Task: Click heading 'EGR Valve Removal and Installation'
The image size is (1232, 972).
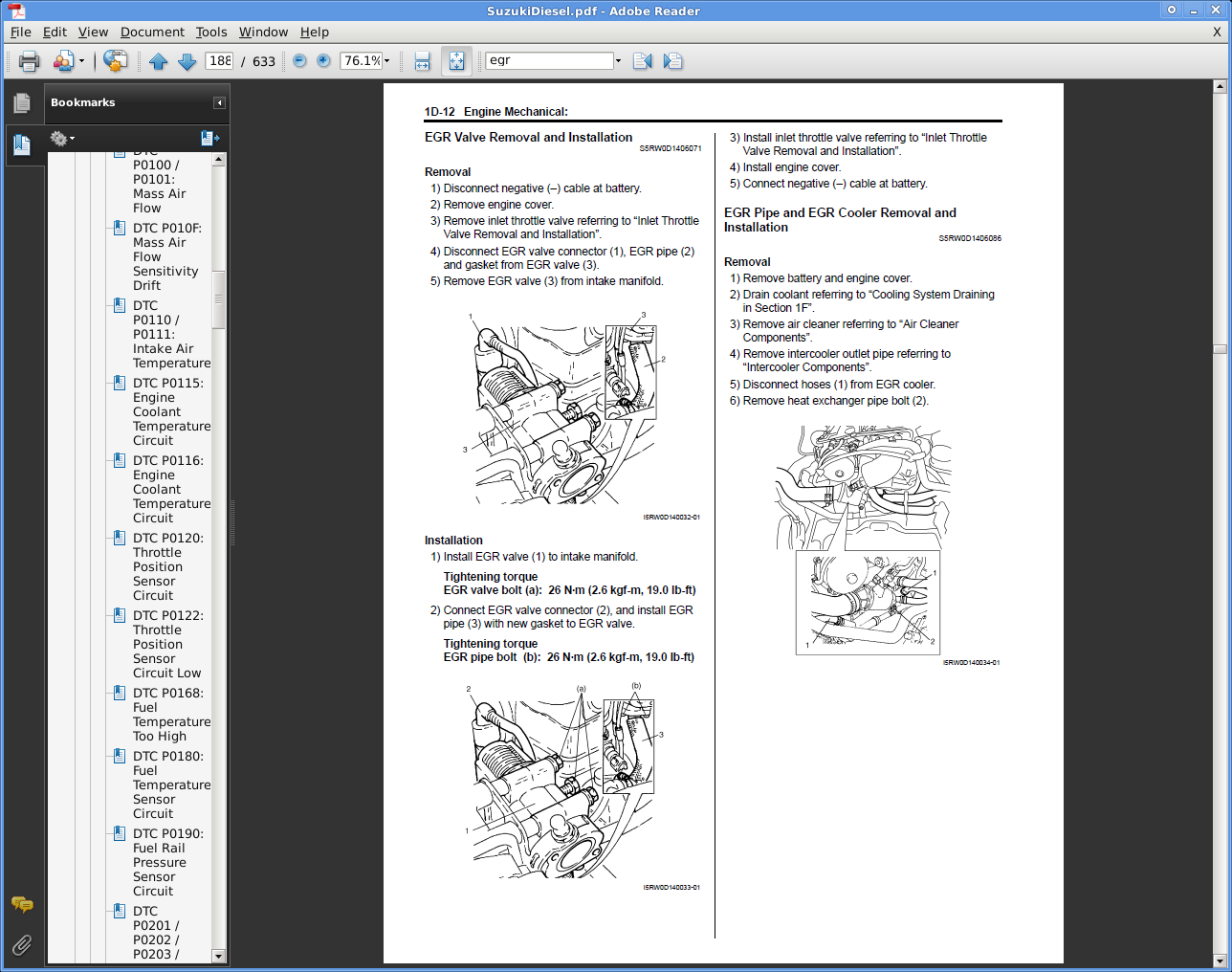Action: pos(528,137)
